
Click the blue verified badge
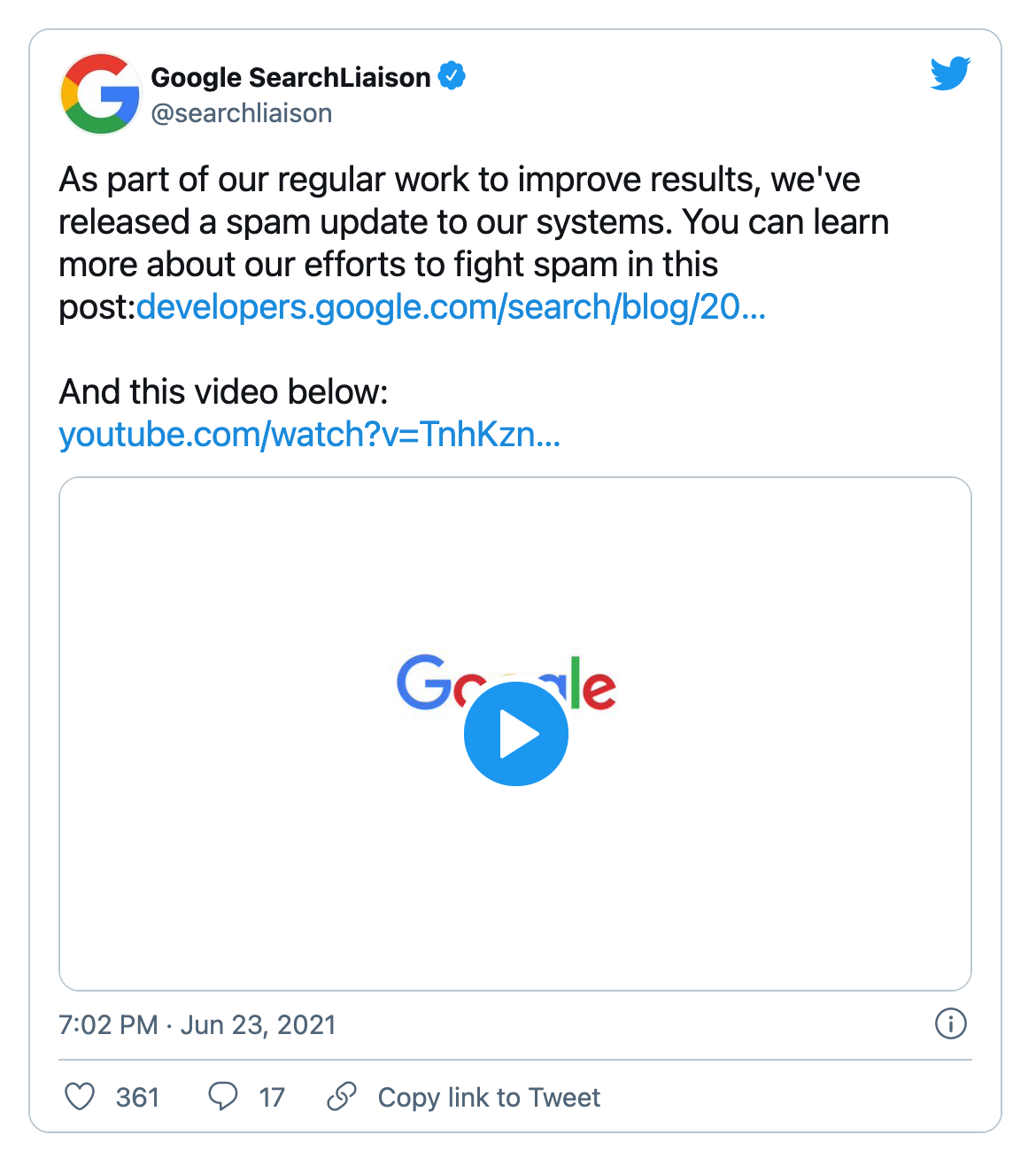[x=452, y=77]
